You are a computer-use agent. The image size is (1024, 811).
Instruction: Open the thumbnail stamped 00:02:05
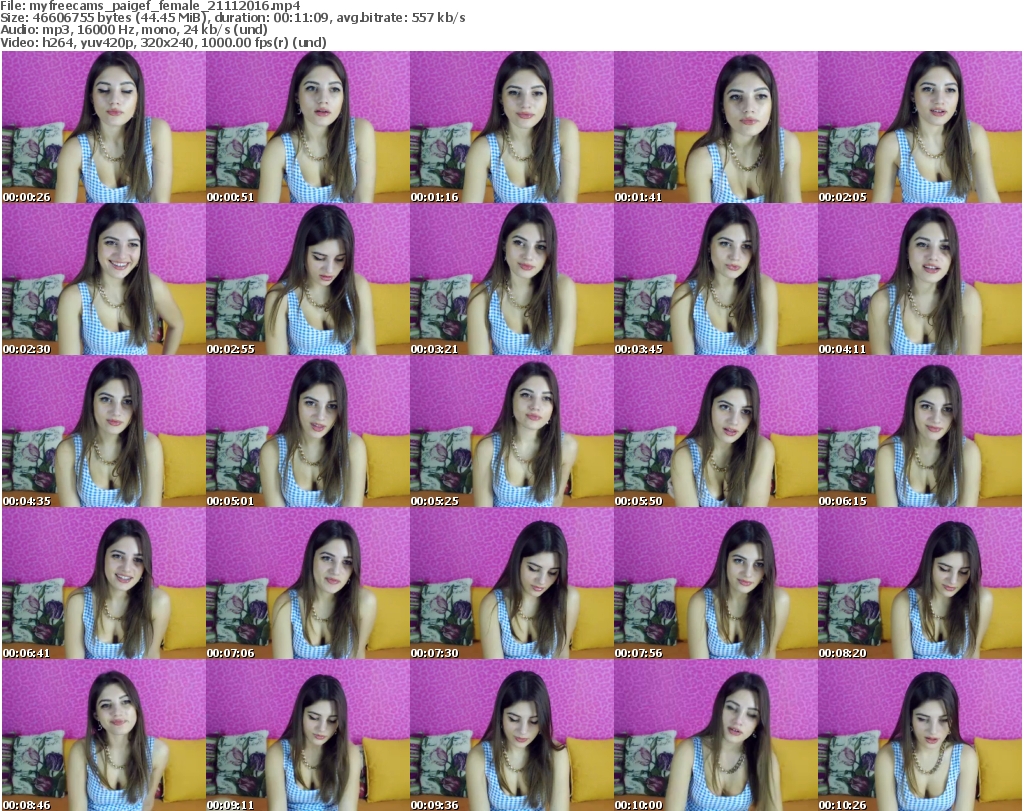tap(920, 127)
